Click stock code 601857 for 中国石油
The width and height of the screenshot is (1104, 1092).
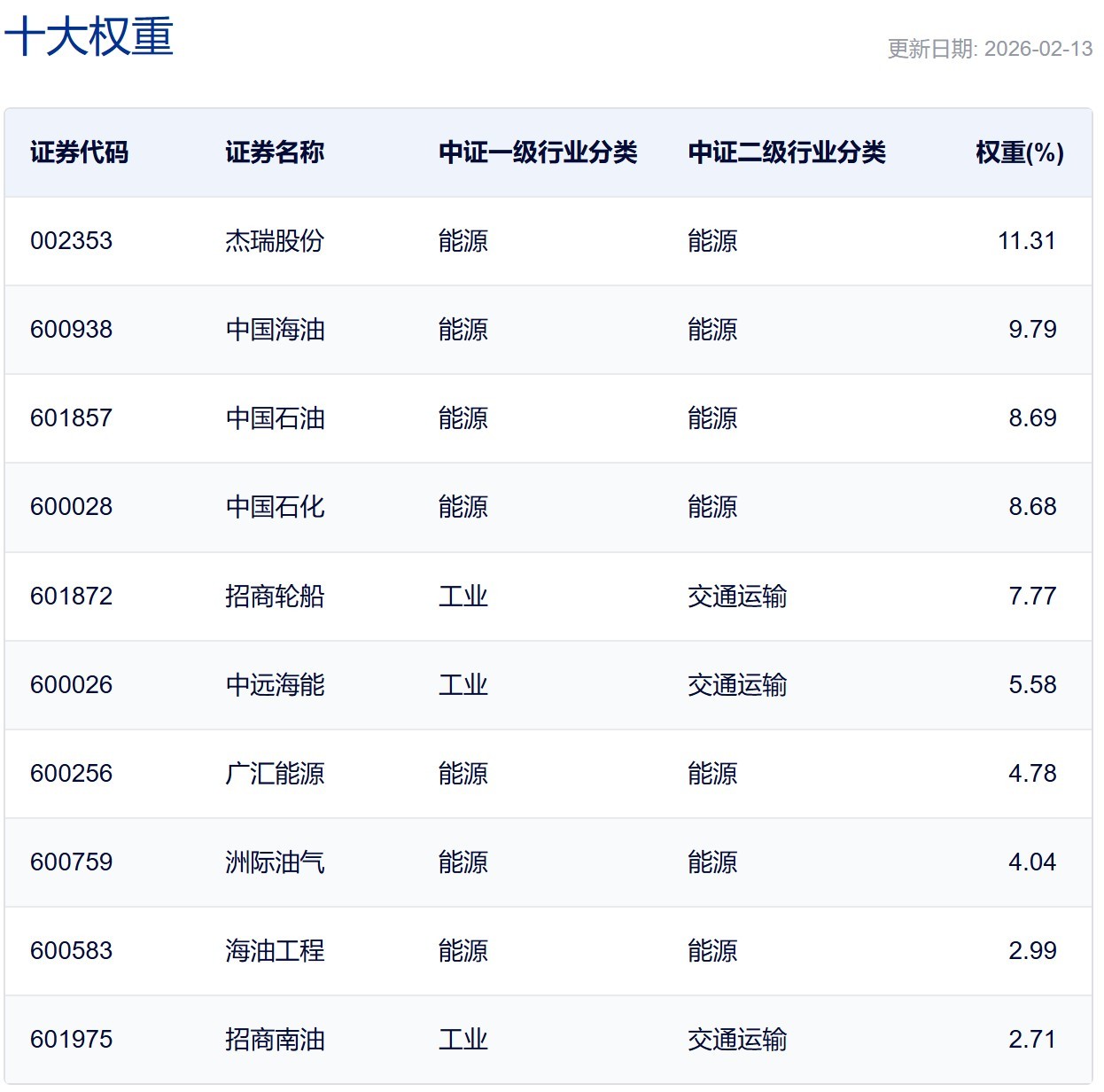coord(72,418)
